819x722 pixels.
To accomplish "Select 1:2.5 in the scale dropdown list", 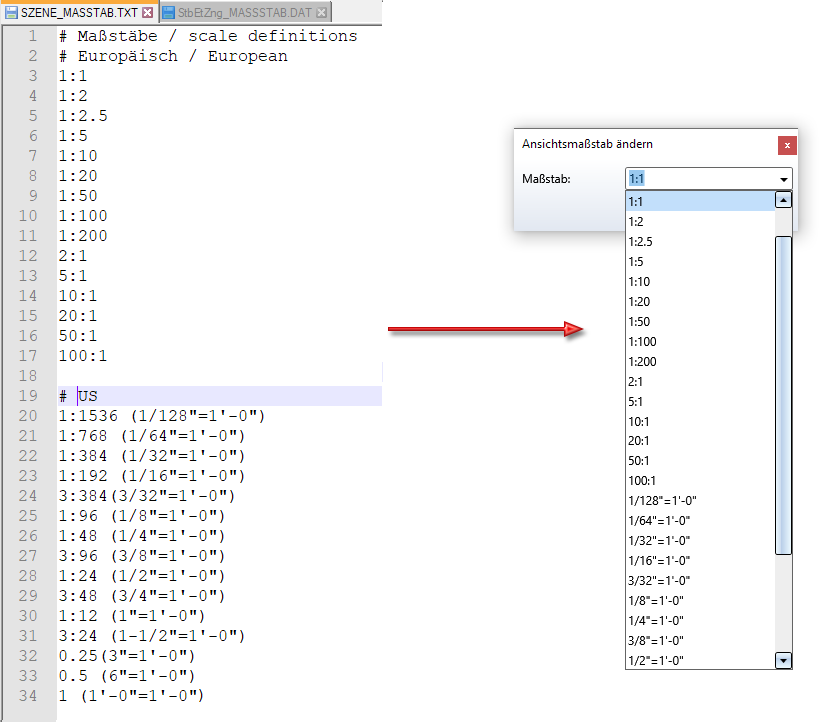I will pos(700,242).
